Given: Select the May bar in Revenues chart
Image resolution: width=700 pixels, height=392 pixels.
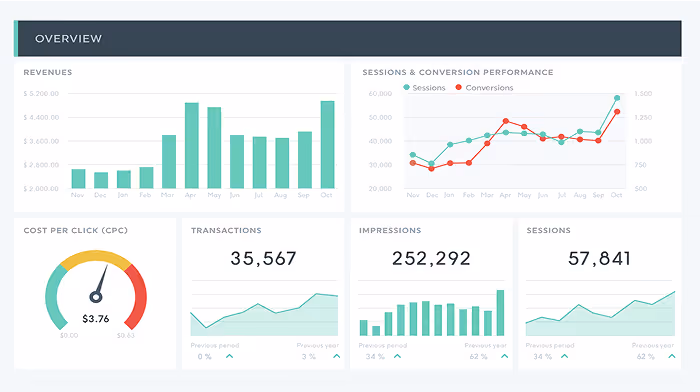Looking at the screenshot, I should point(214,148).
